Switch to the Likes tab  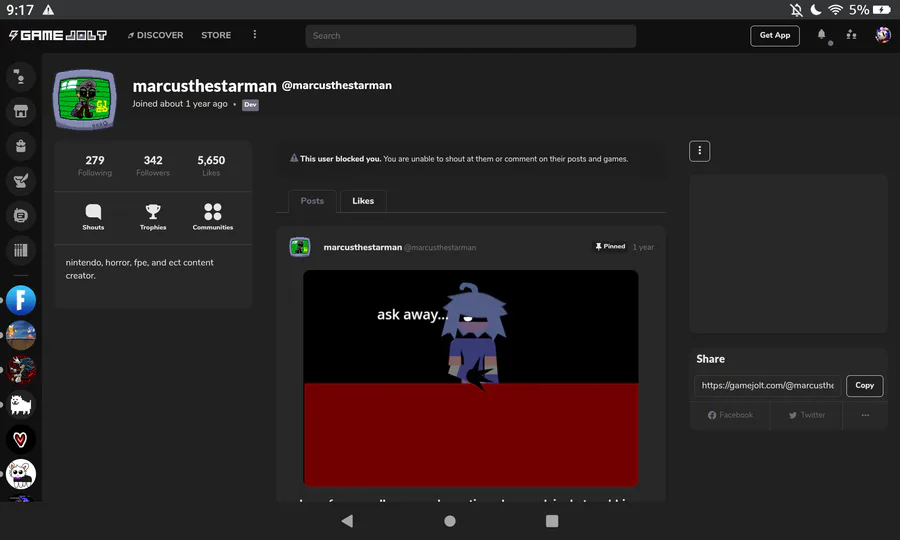363,201
